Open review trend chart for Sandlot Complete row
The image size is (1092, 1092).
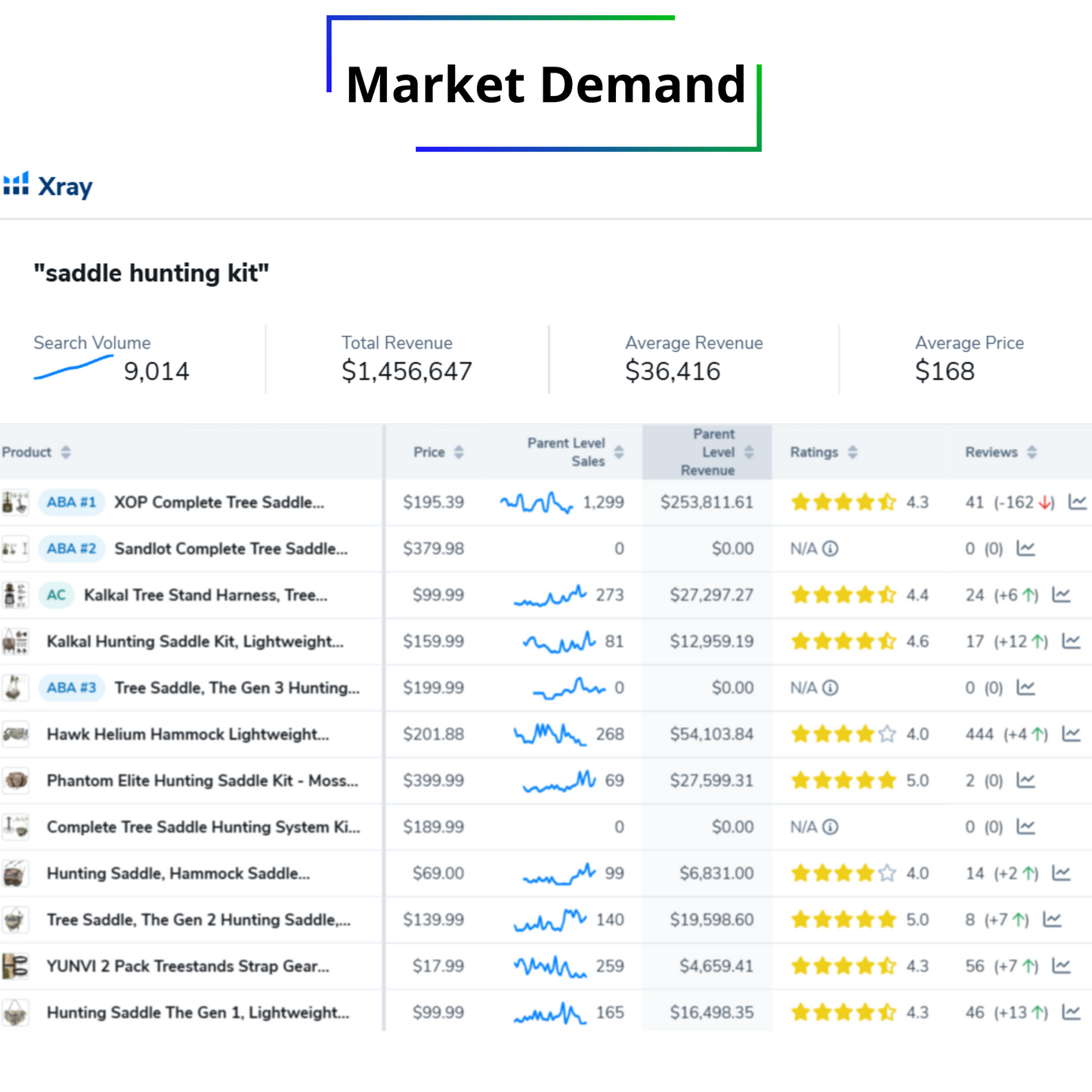pos(1025,549)
